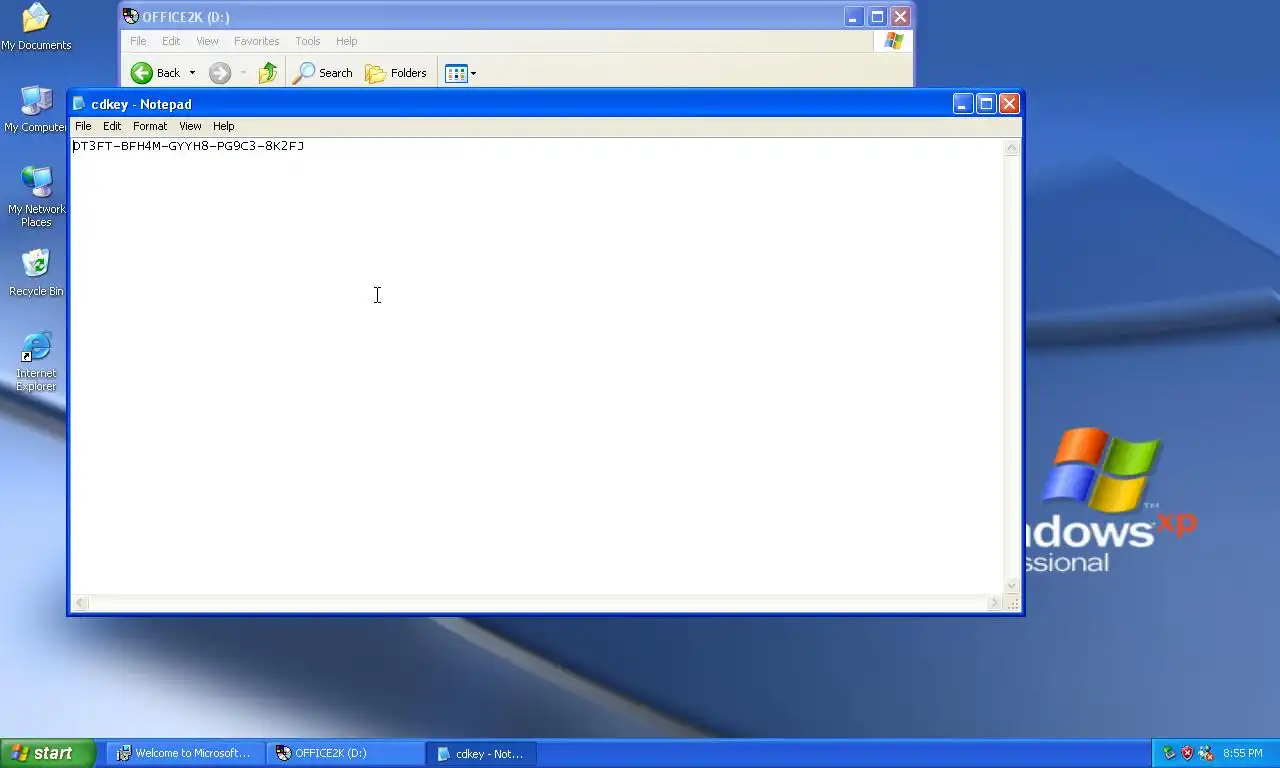Click the Notepad scroll down arrow
1280x768 pixels.
[x=1011, y=586]
